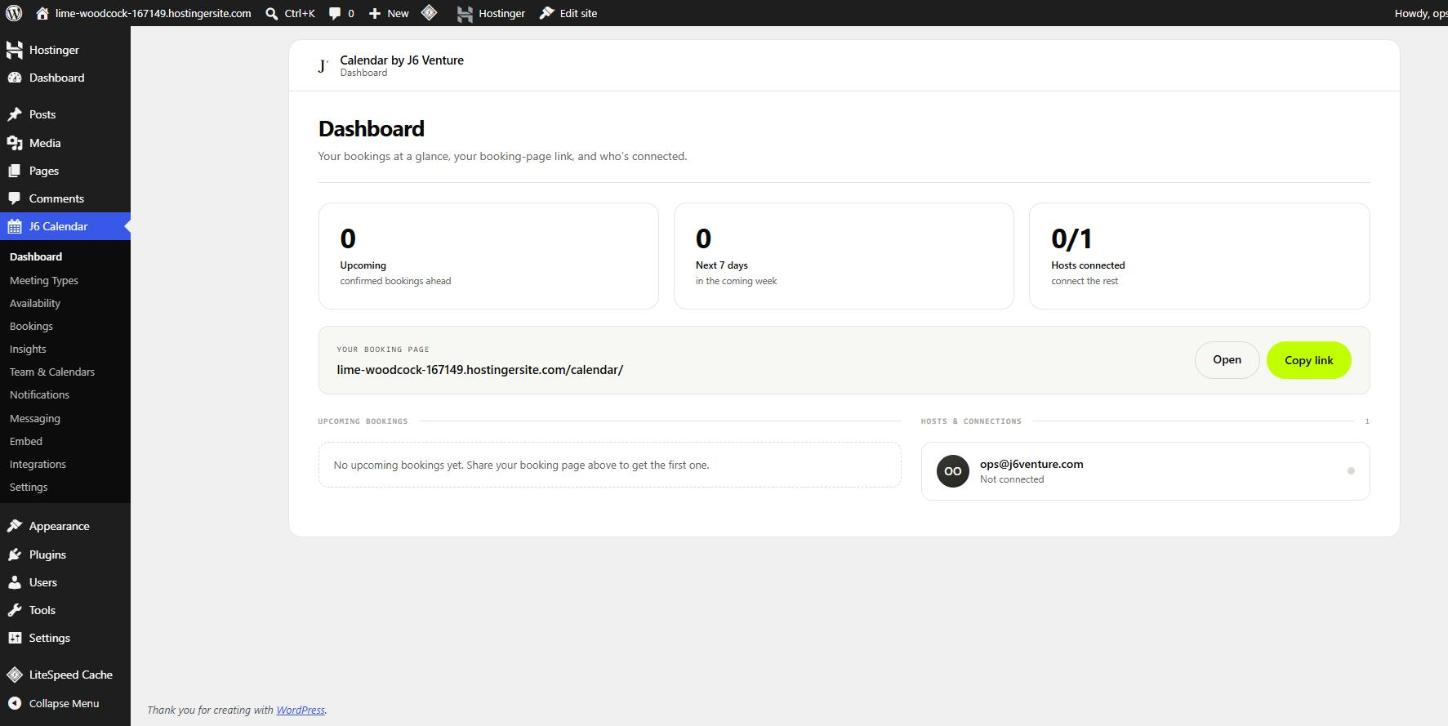Open the Tools wrench icon
Image resolution: width=1448 pixels, height=726 pixels.
tap(15, 610)
